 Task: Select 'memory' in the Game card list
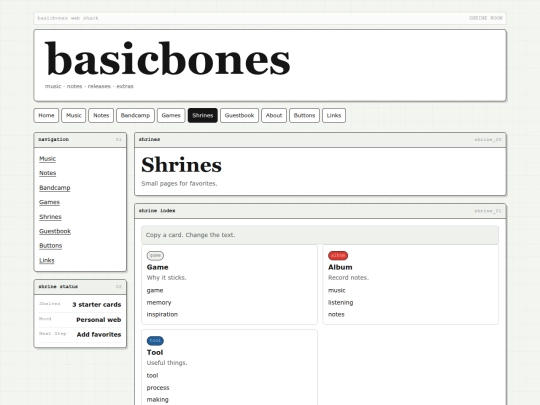point(159,302)
